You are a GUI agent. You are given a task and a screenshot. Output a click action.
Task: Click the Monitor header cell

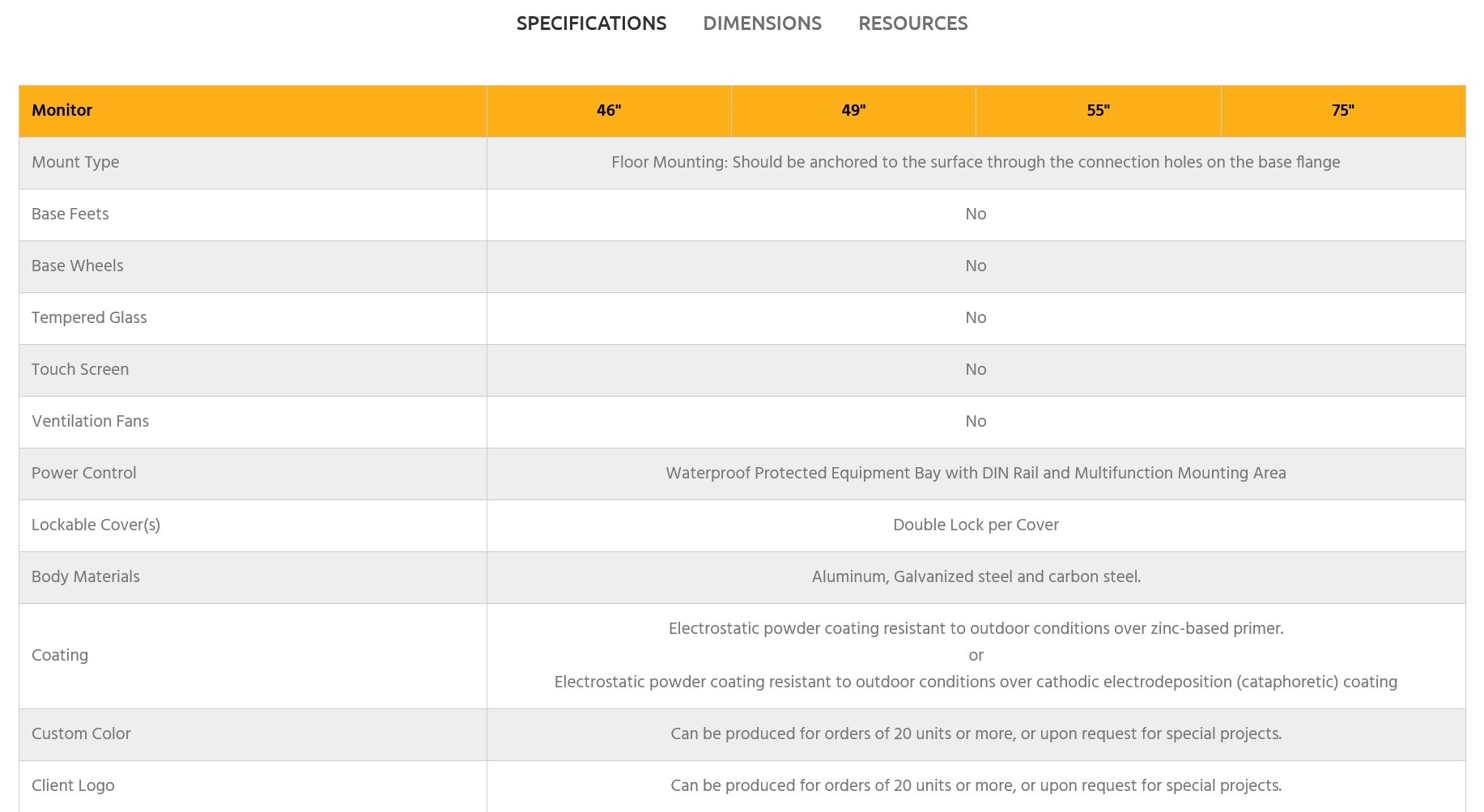pyautogui.click(x=62, y=111)
